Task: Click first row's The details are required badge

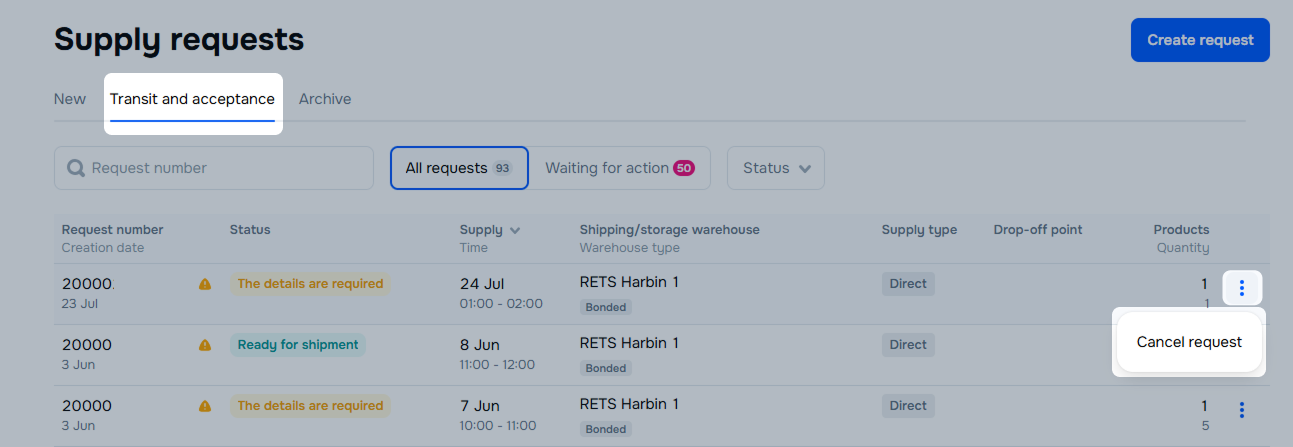Action: click(x=310, y=284)
